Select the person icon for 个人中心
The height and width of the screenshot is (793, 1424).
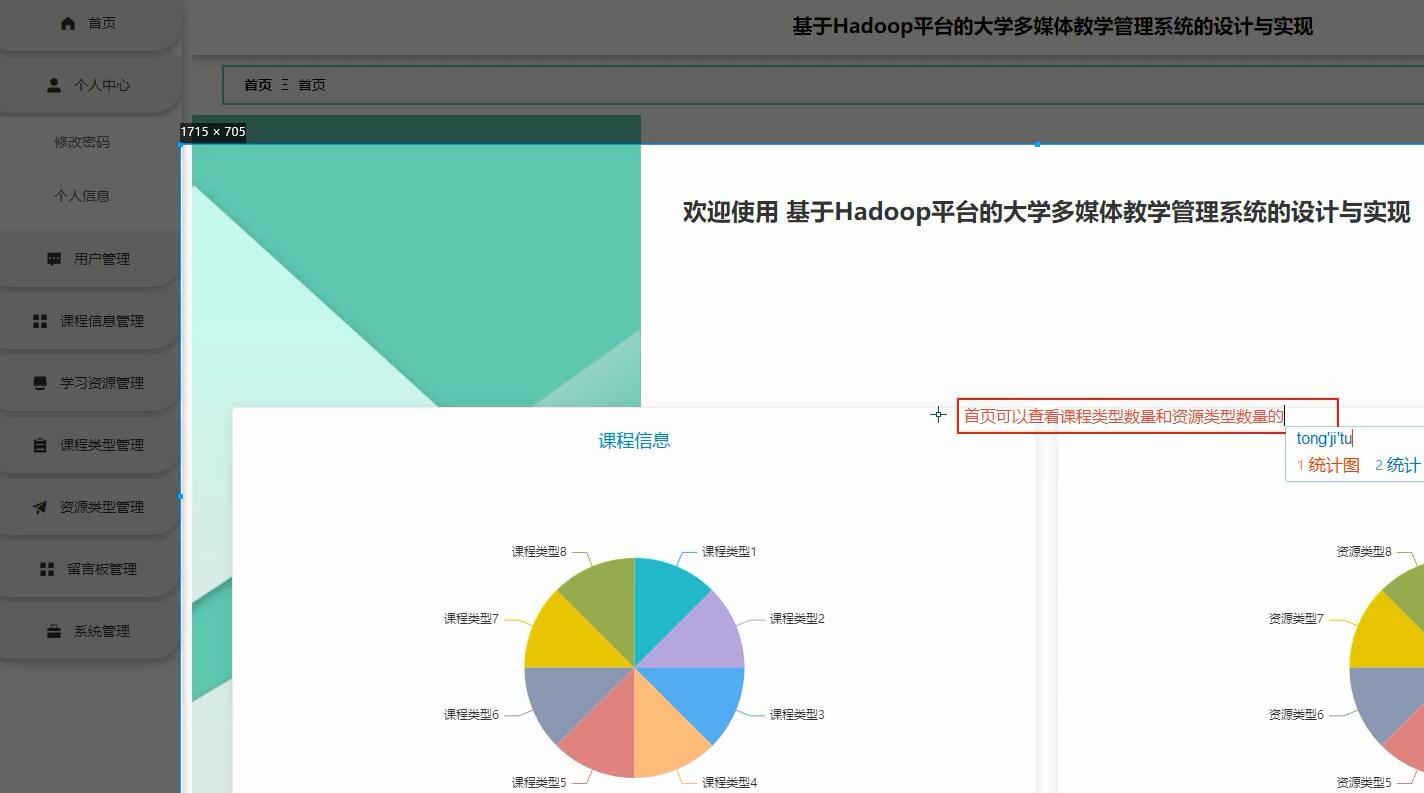tap(53, 84)
